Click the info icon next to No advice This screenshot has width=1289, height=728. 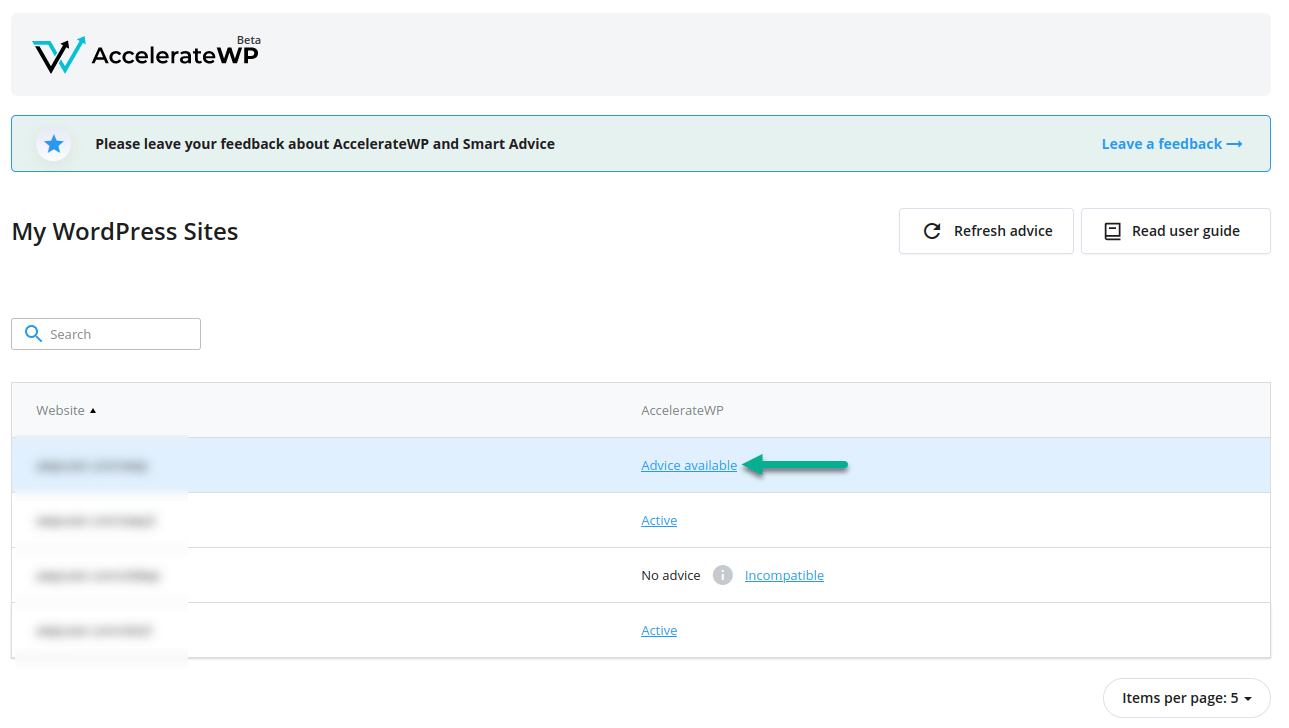[x=722, y=575]
